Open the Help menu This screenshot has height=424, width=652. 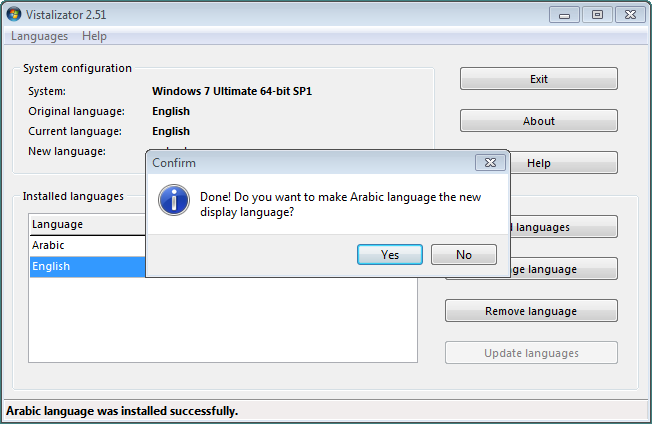point(94,36)
